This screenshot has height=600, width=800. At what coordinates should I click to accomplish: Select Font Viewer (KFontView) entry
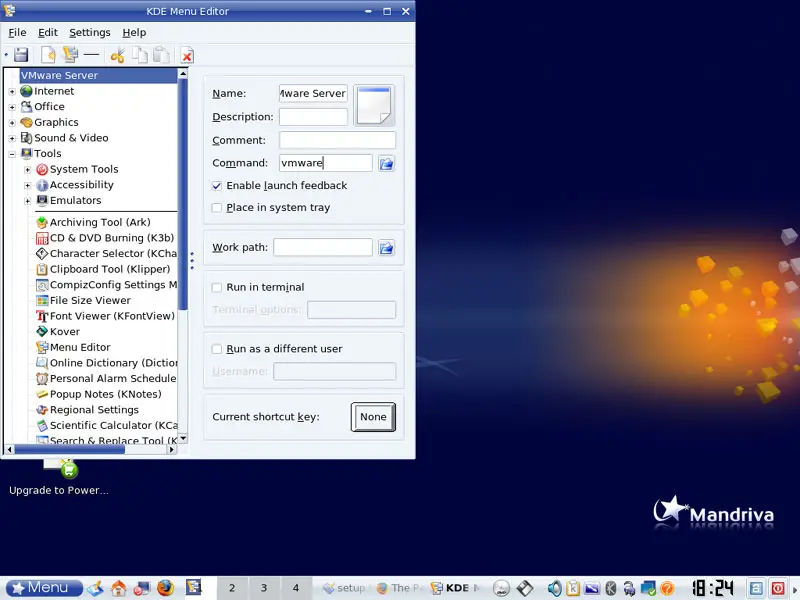click(x=106, y=316)
